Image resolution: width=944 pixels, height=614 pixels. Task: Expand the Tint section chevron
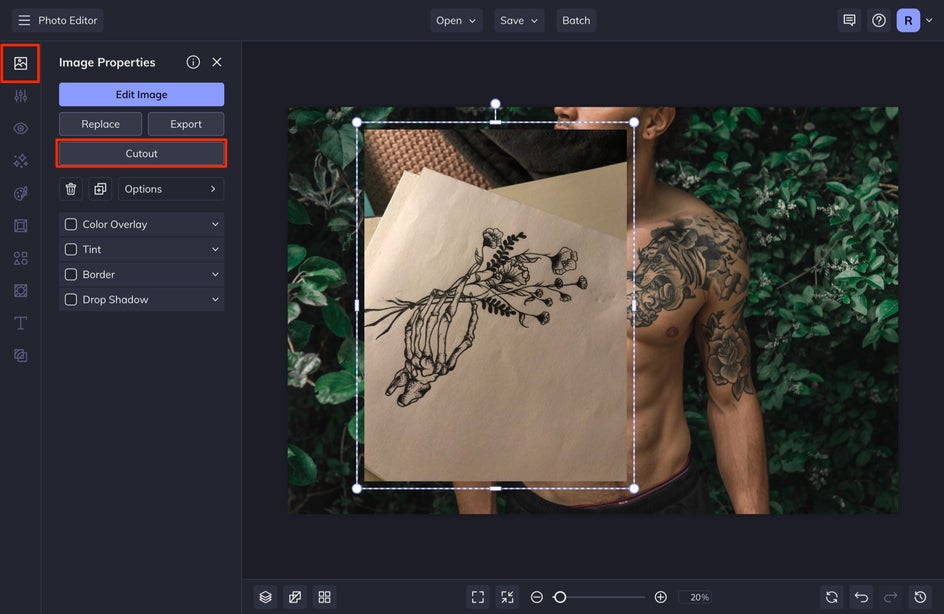[x=215, y=249]
